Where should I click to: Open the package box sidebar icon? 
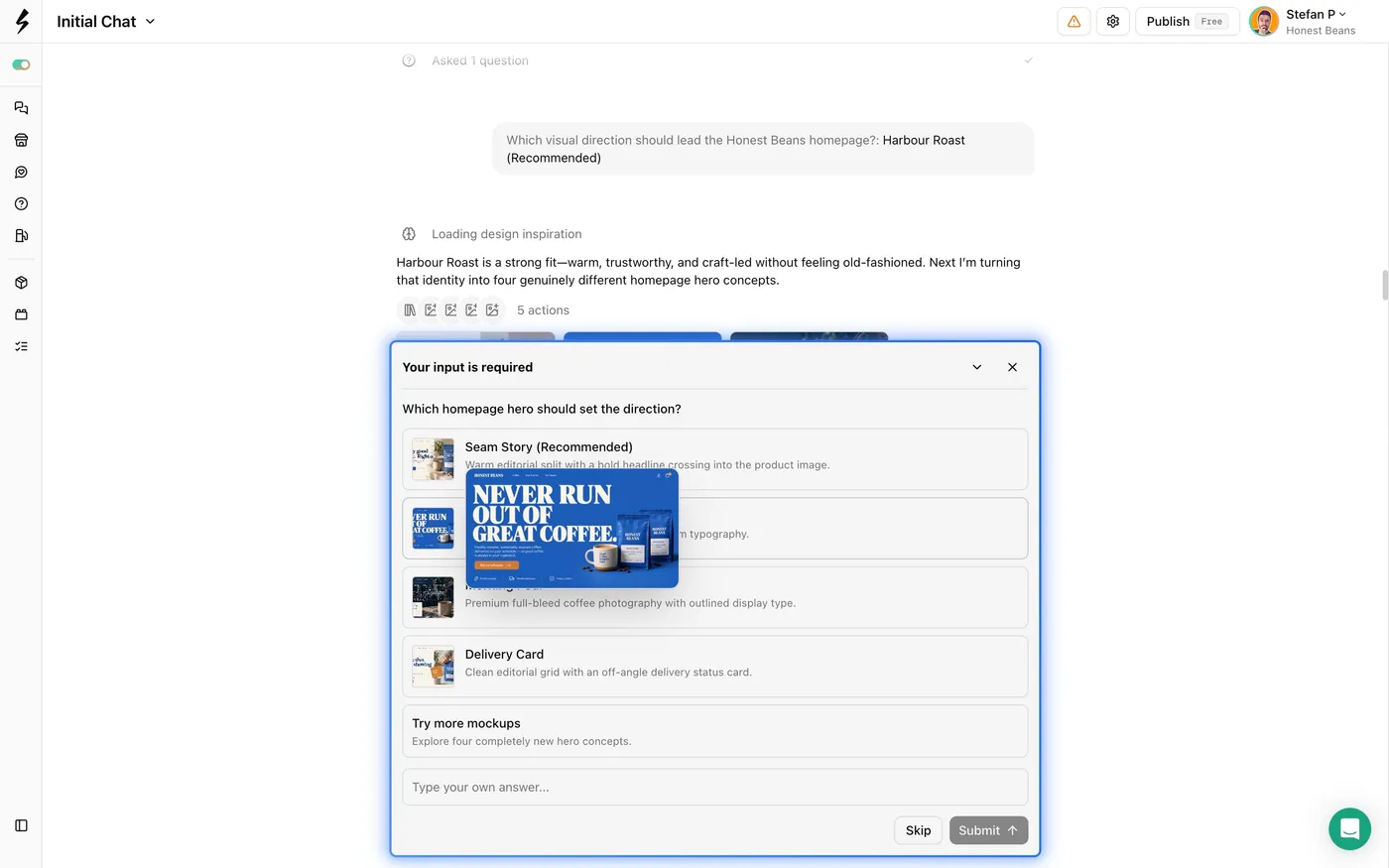tap(21, 283)
